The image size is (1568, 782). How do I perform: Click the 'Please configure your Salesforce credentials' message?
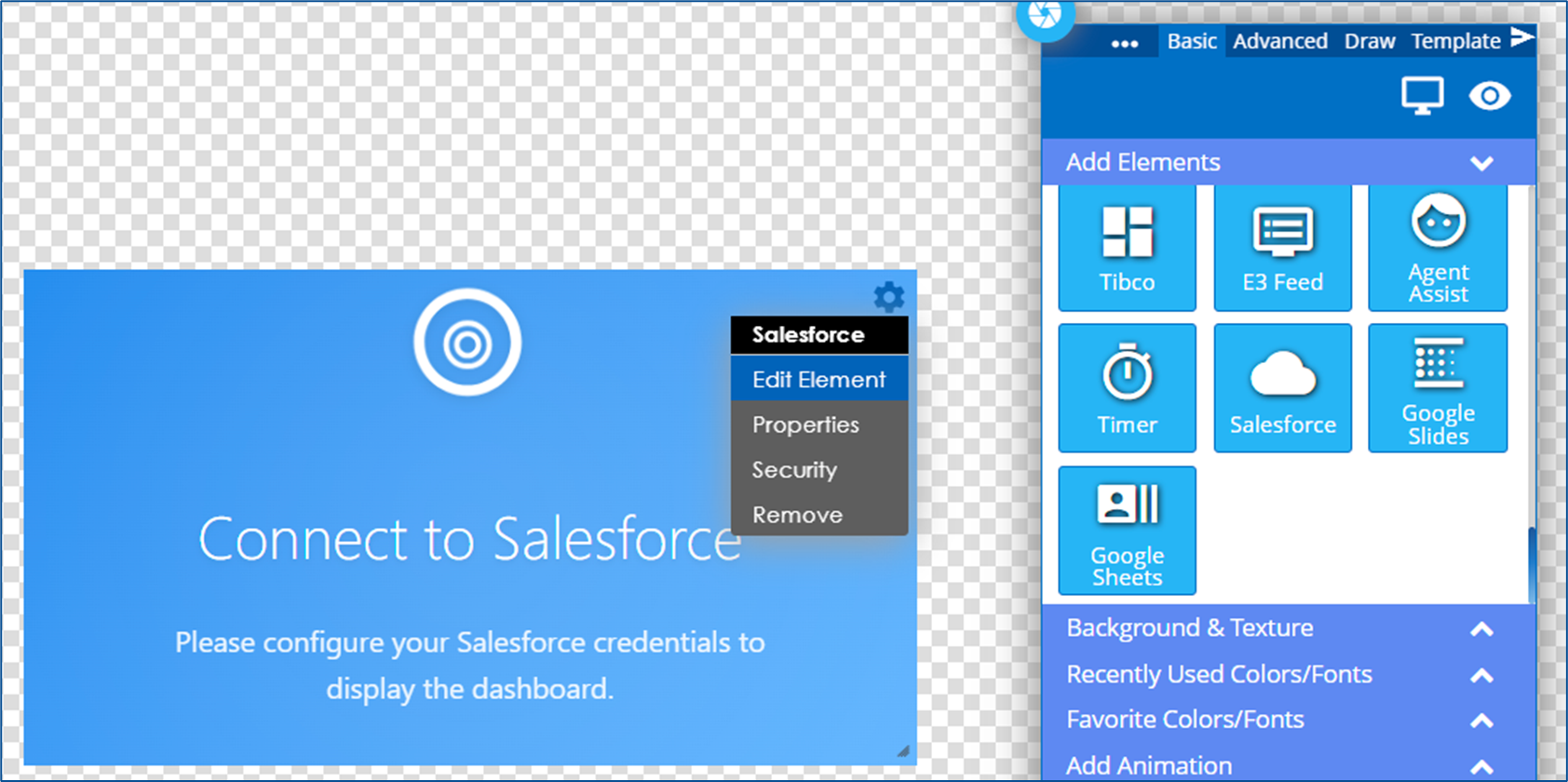pos(470,666)
